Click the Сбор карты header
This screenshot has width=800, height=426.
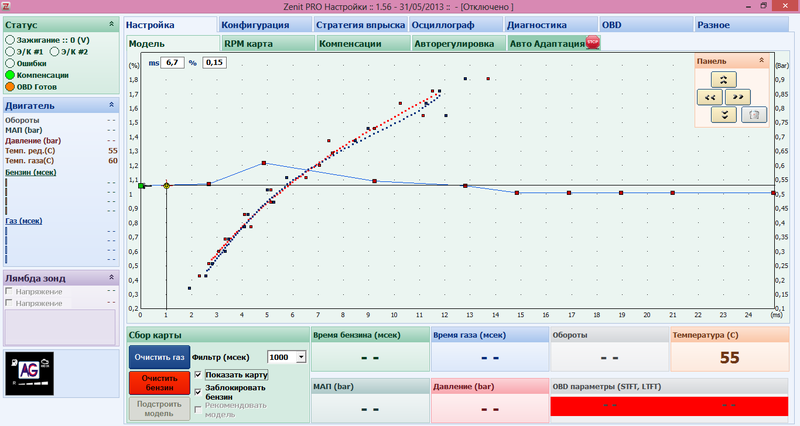coord(218,335)
